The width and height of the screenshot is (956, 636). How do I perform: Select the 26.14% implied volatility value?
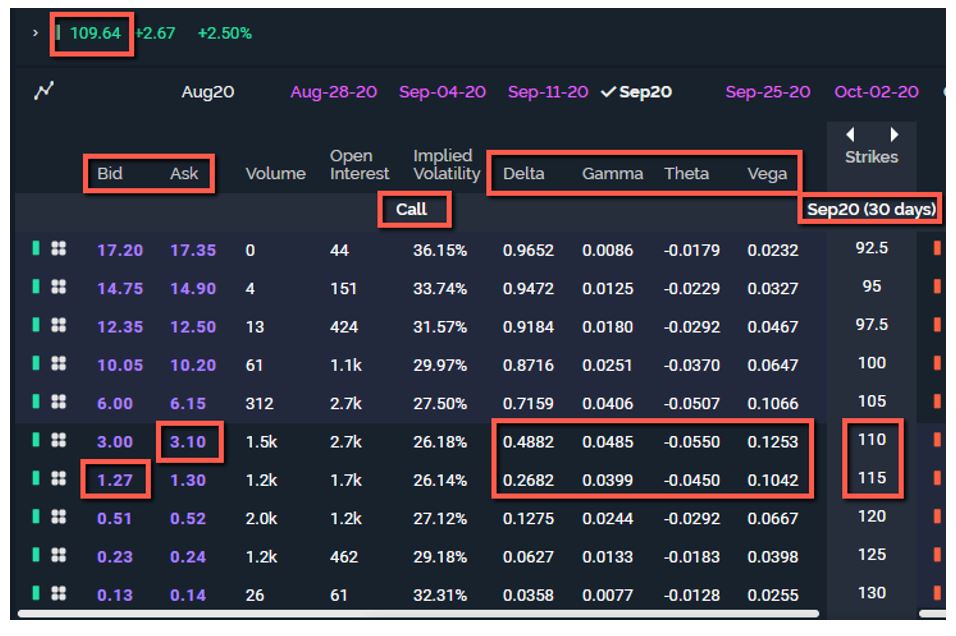click(x=440, y=480)
